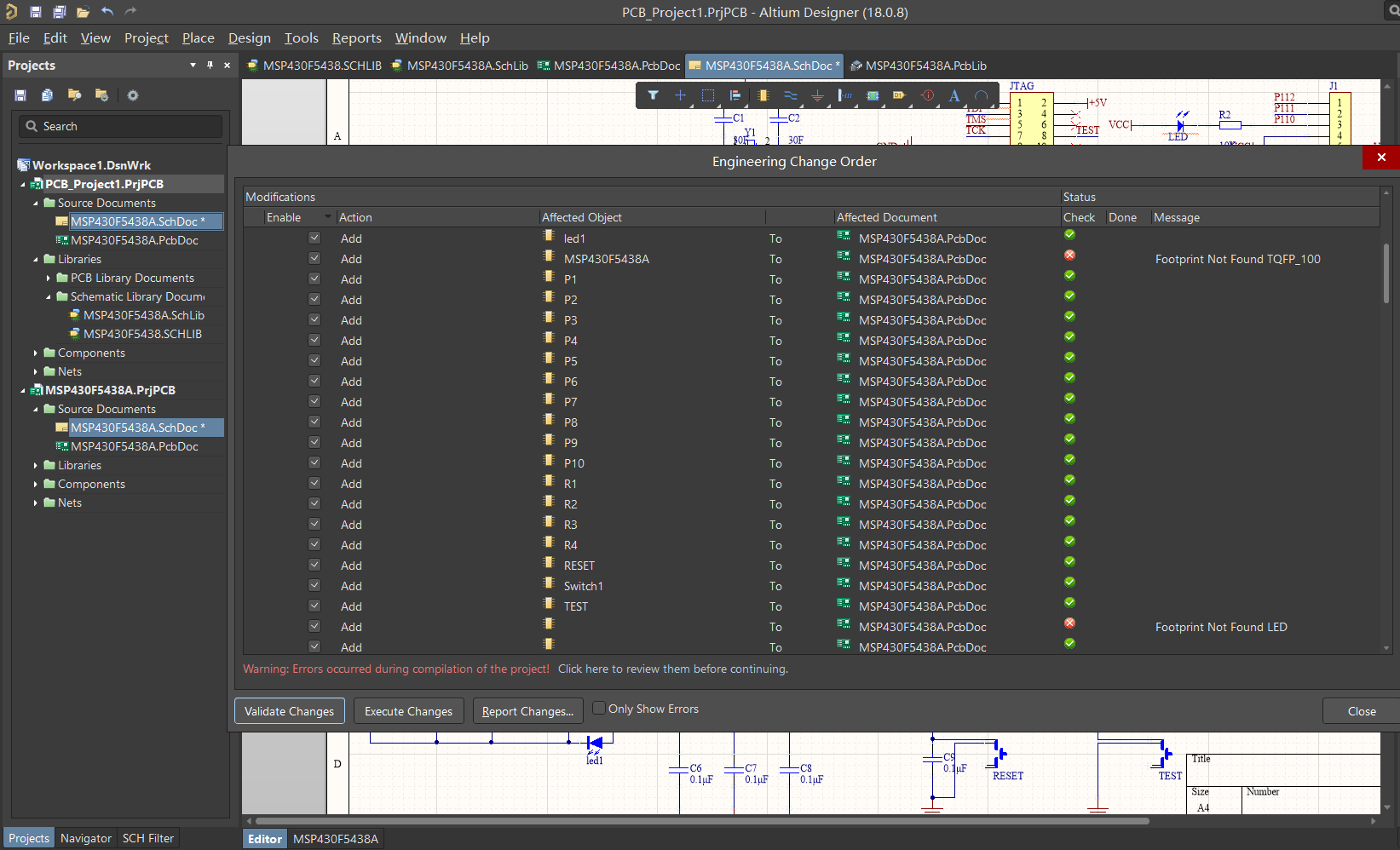Click the schematic horizontal scrollbar
The image size is (1400, 850).
tap(702, 821)
